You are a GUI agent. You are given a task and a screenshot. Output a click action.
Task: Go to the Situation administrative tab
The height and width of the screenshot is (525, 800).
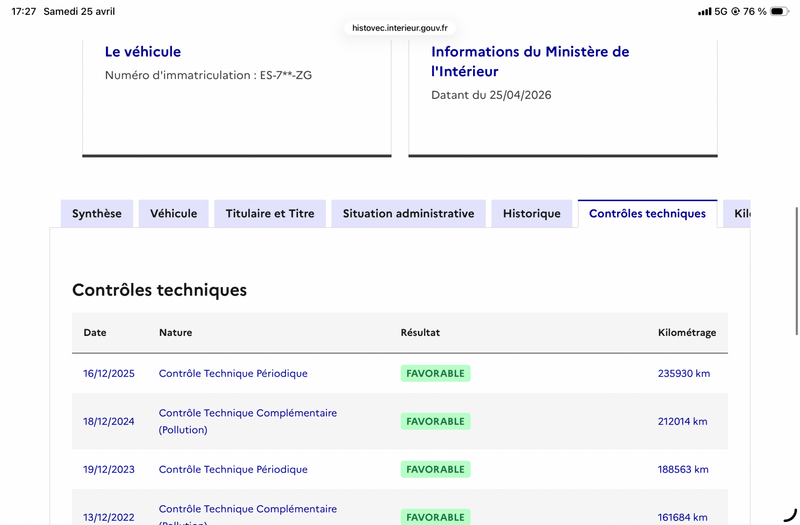pos(408,214)
